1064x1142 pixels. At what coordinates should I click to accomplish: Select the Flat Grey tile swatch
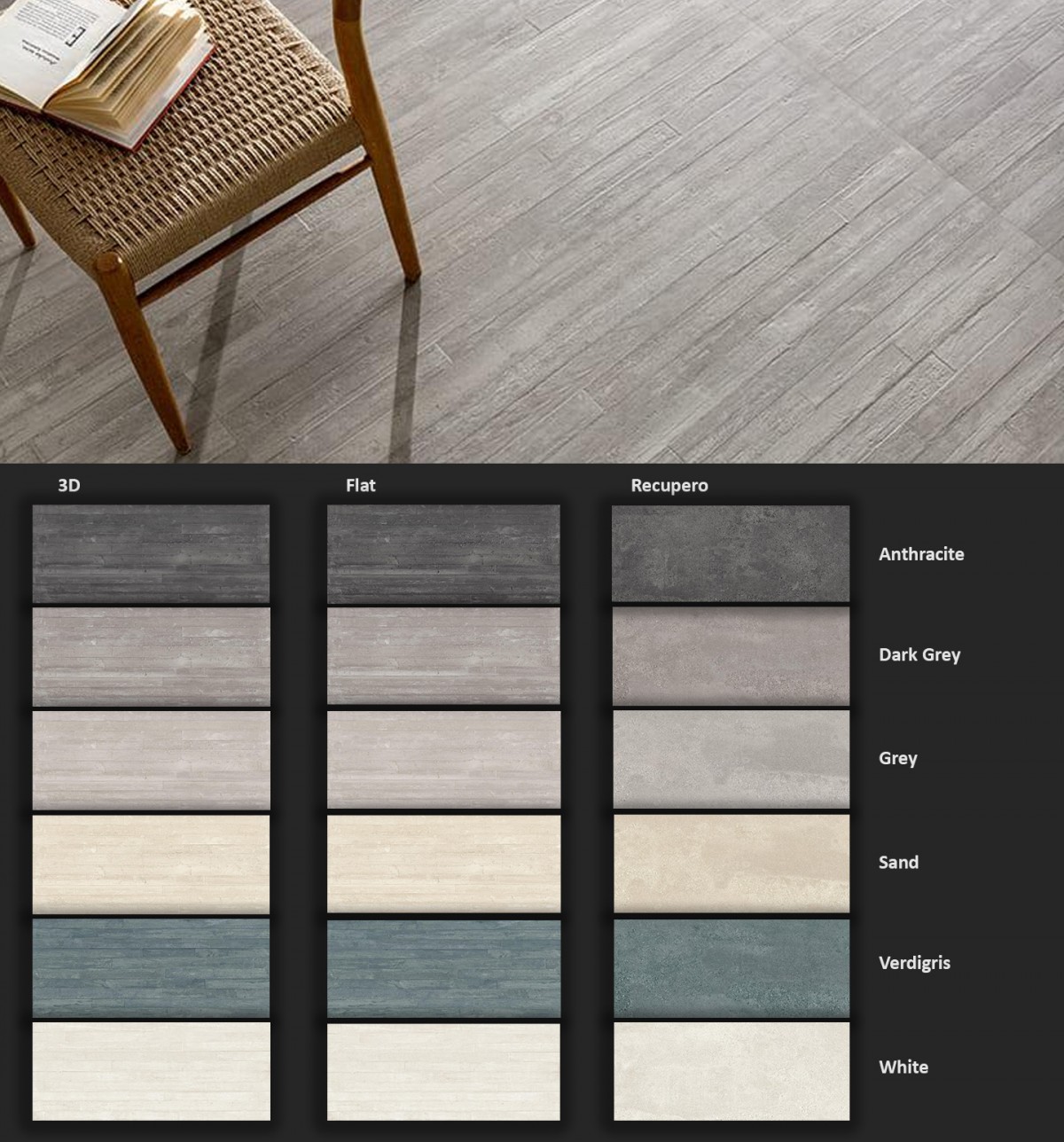point(443,760)
